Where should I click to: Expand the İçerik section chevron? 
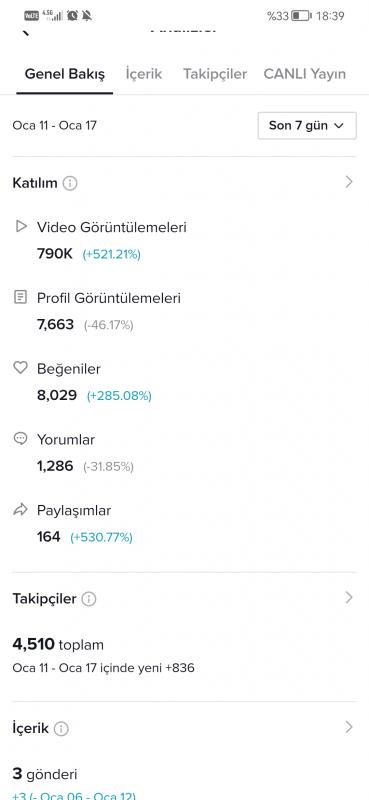coord(349,727)
